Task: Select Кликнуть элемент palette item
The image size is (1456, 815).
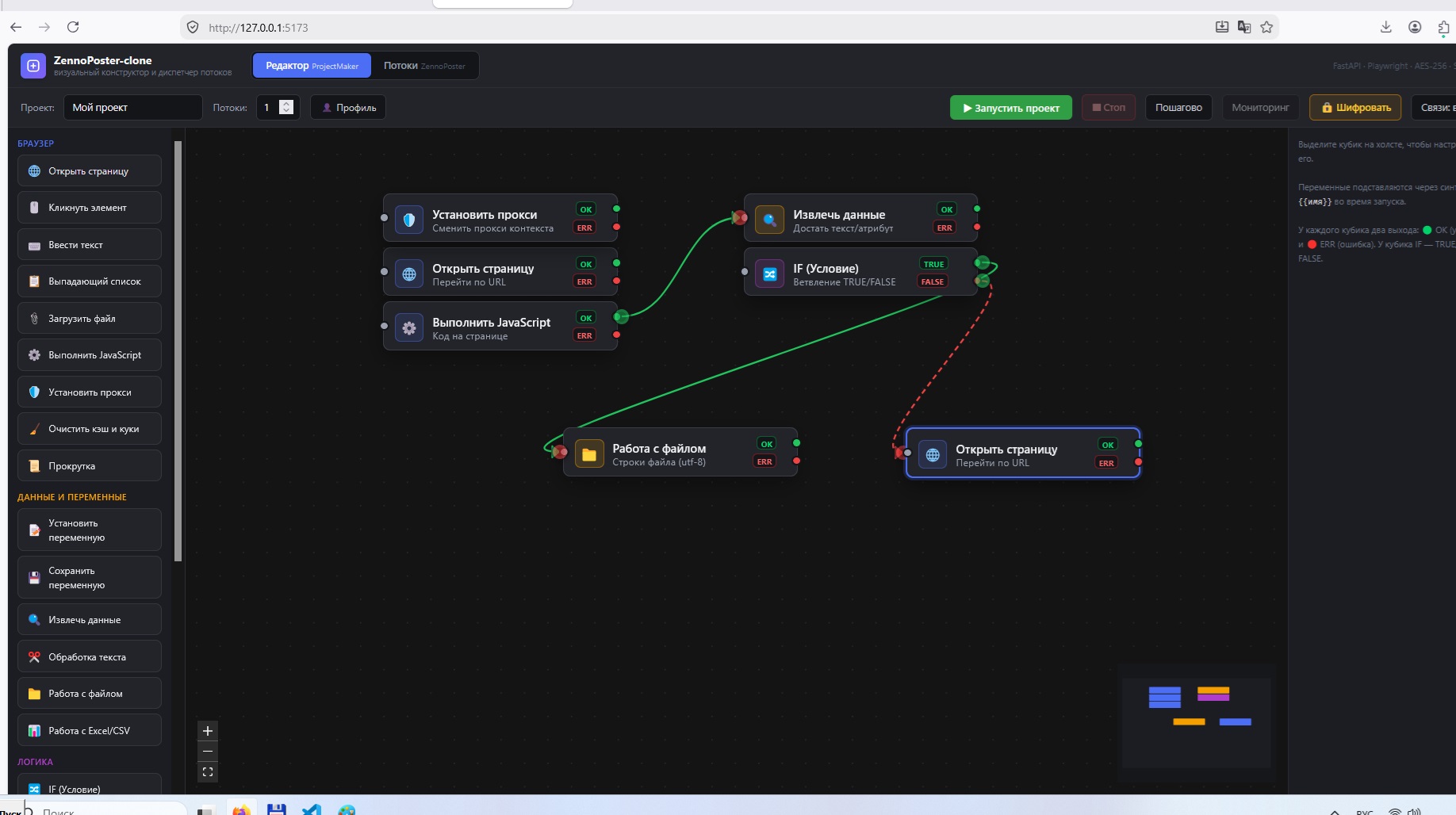Action: coord(90,207)
